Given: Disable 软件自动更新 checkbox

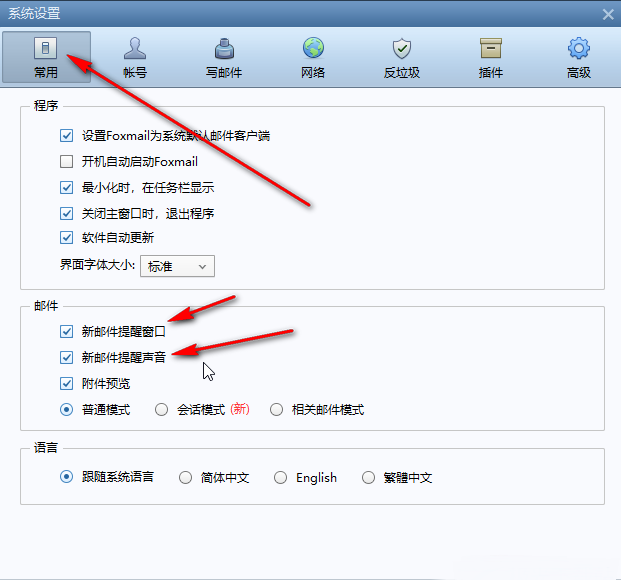Looking at the screenshot, I should (67, 238).
